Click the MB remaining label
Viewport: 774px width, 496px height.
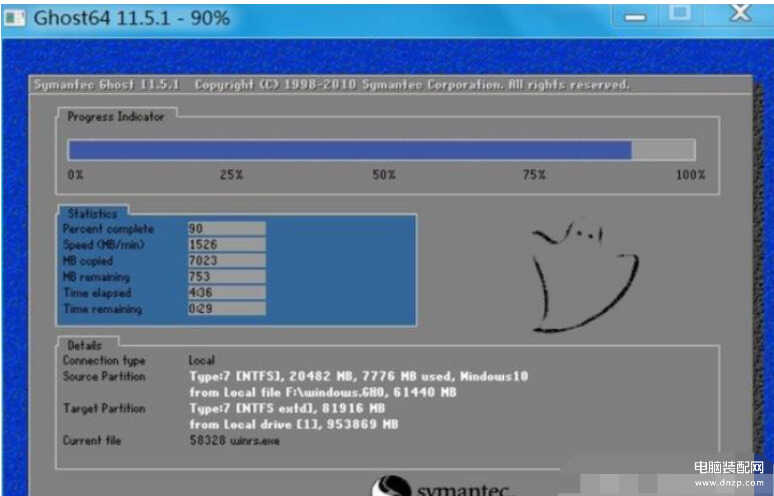coord(96,277)
